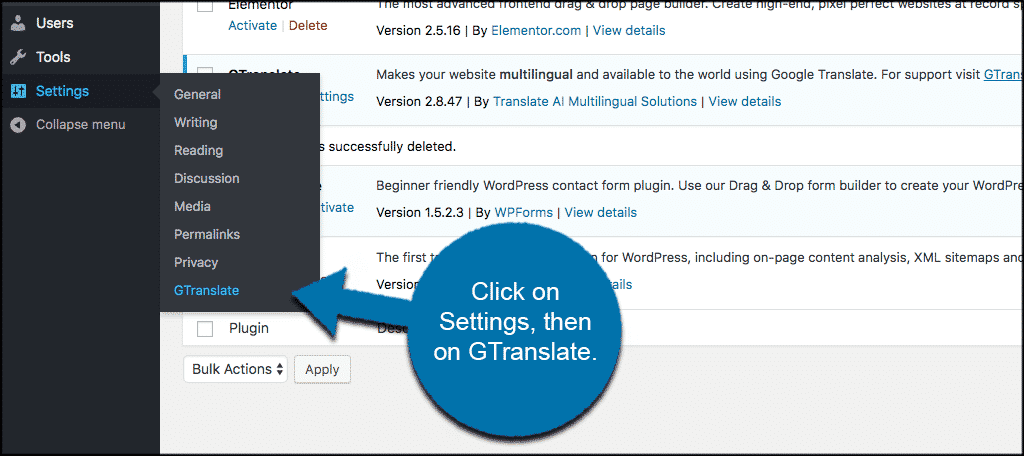This screenshot has height=456, width=1024.
Task: Tick the GTranslate plugin checkbox
Action: (205, 73)
